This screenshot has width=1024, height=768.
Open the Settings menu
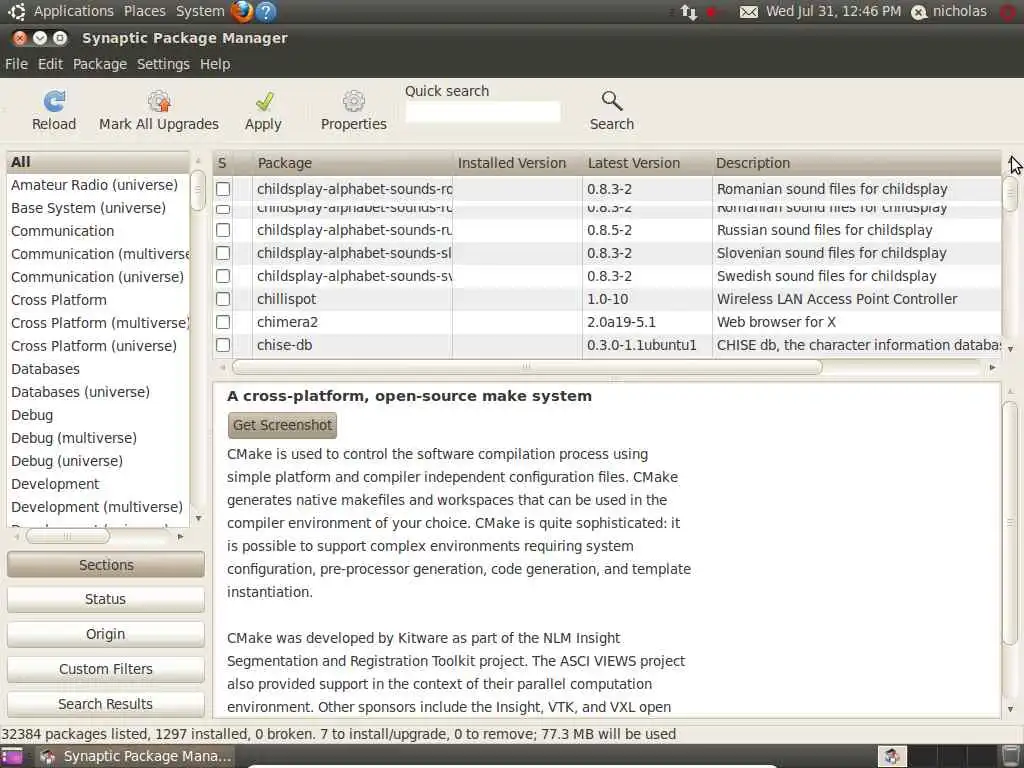163,64
